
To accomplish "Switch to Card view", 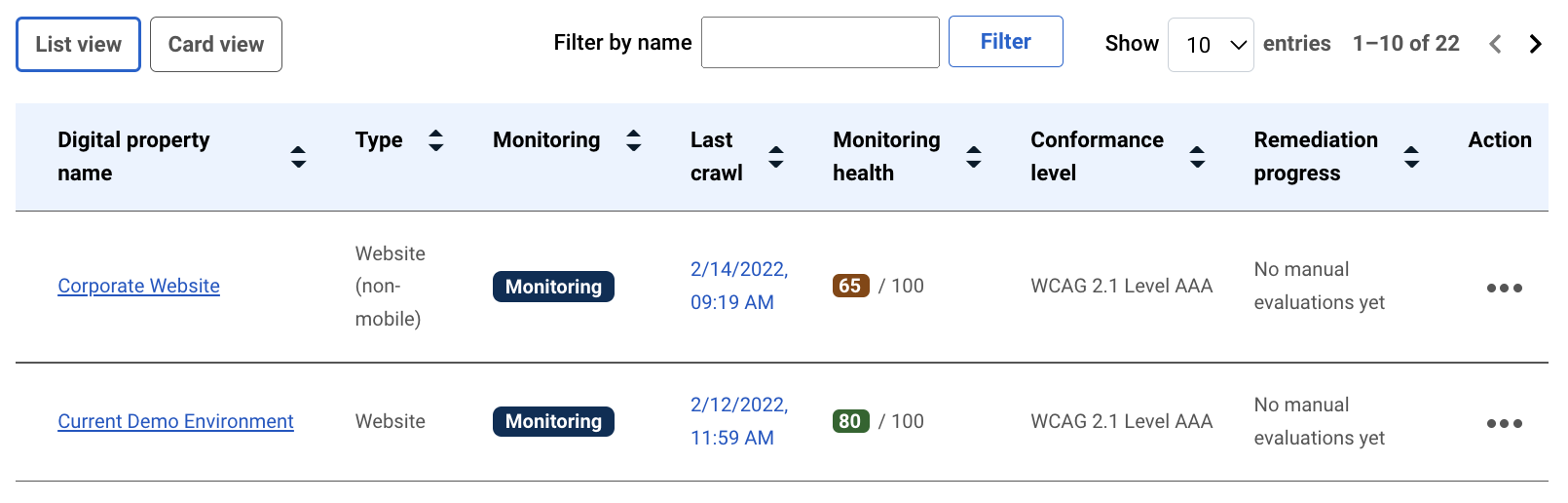I will pos(216,45).
